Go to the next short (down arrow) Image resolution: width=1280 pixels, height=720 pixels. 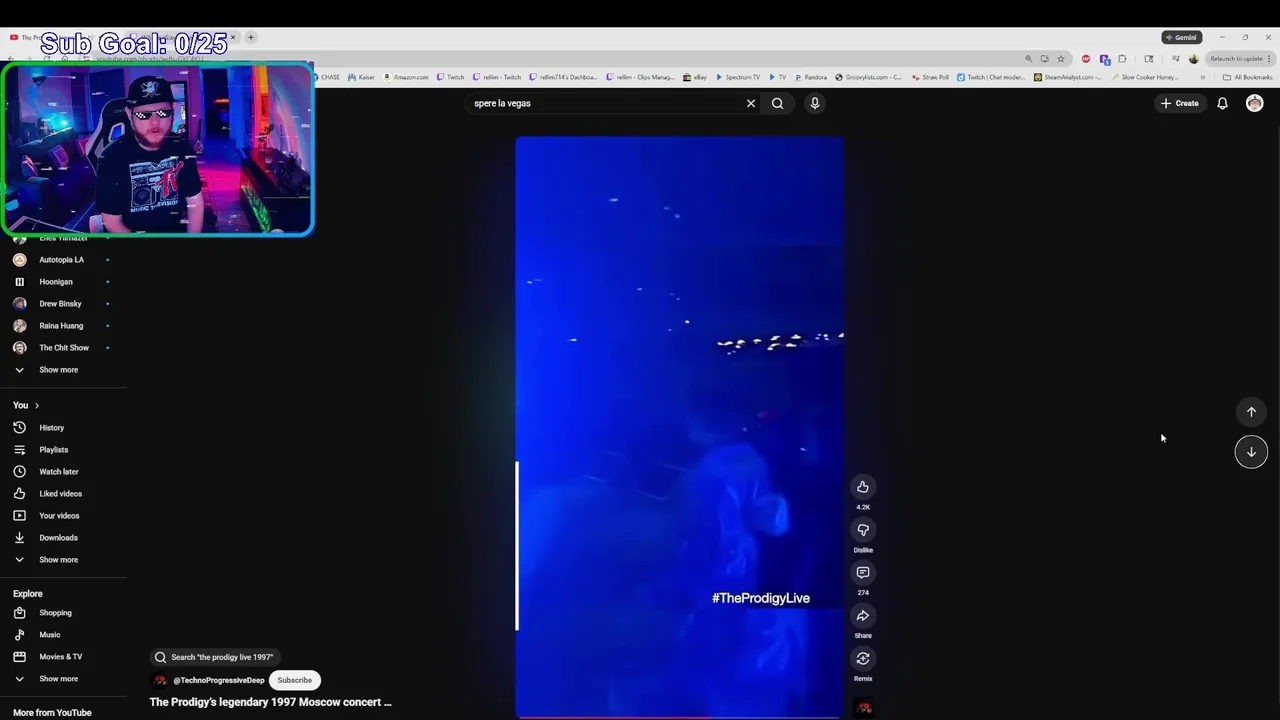pyautogui.click(x=1251, y=452)
